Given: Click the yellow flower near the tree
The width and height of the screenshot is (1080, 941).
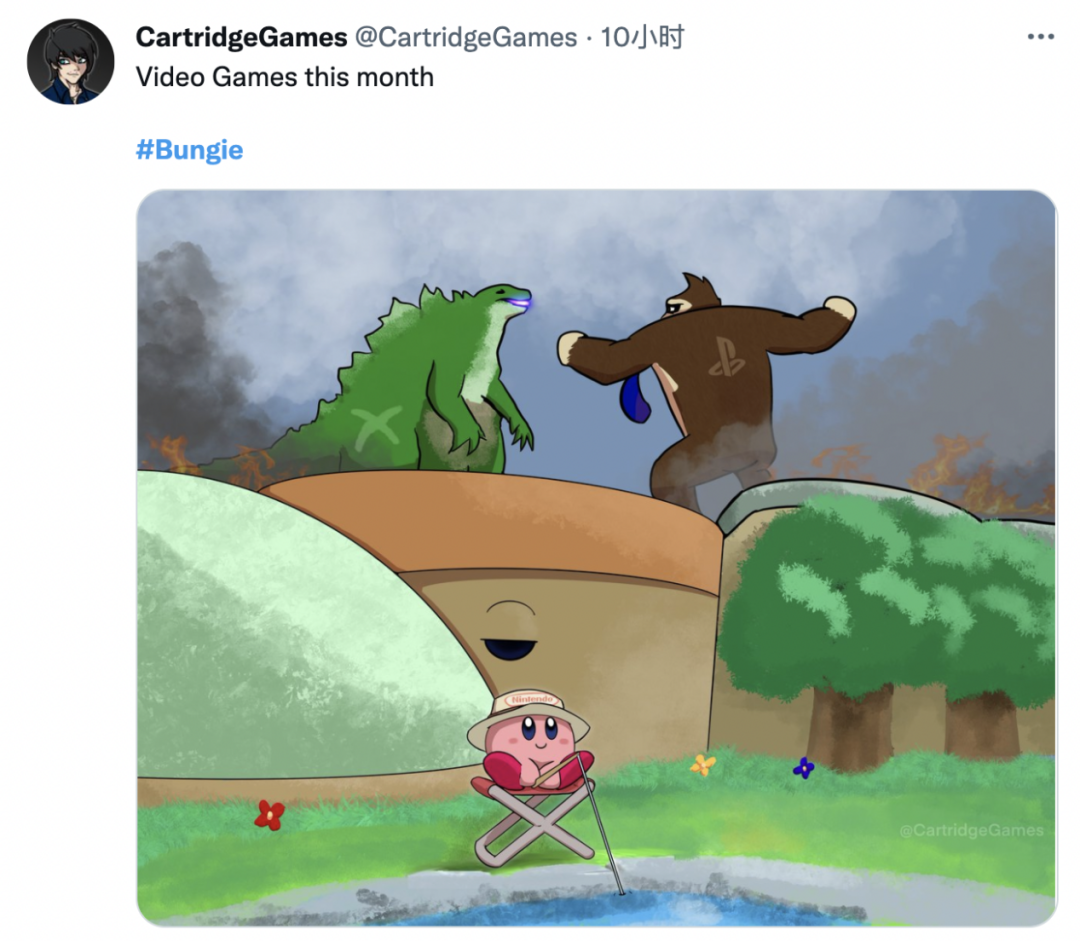Looking at the screenshot, I should (703, 764).
